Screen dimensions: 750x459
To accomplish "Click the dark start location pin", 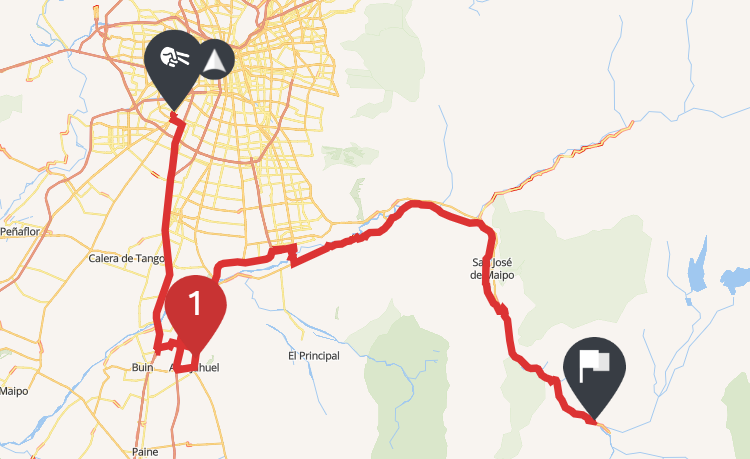I will (x=174, y=67).
